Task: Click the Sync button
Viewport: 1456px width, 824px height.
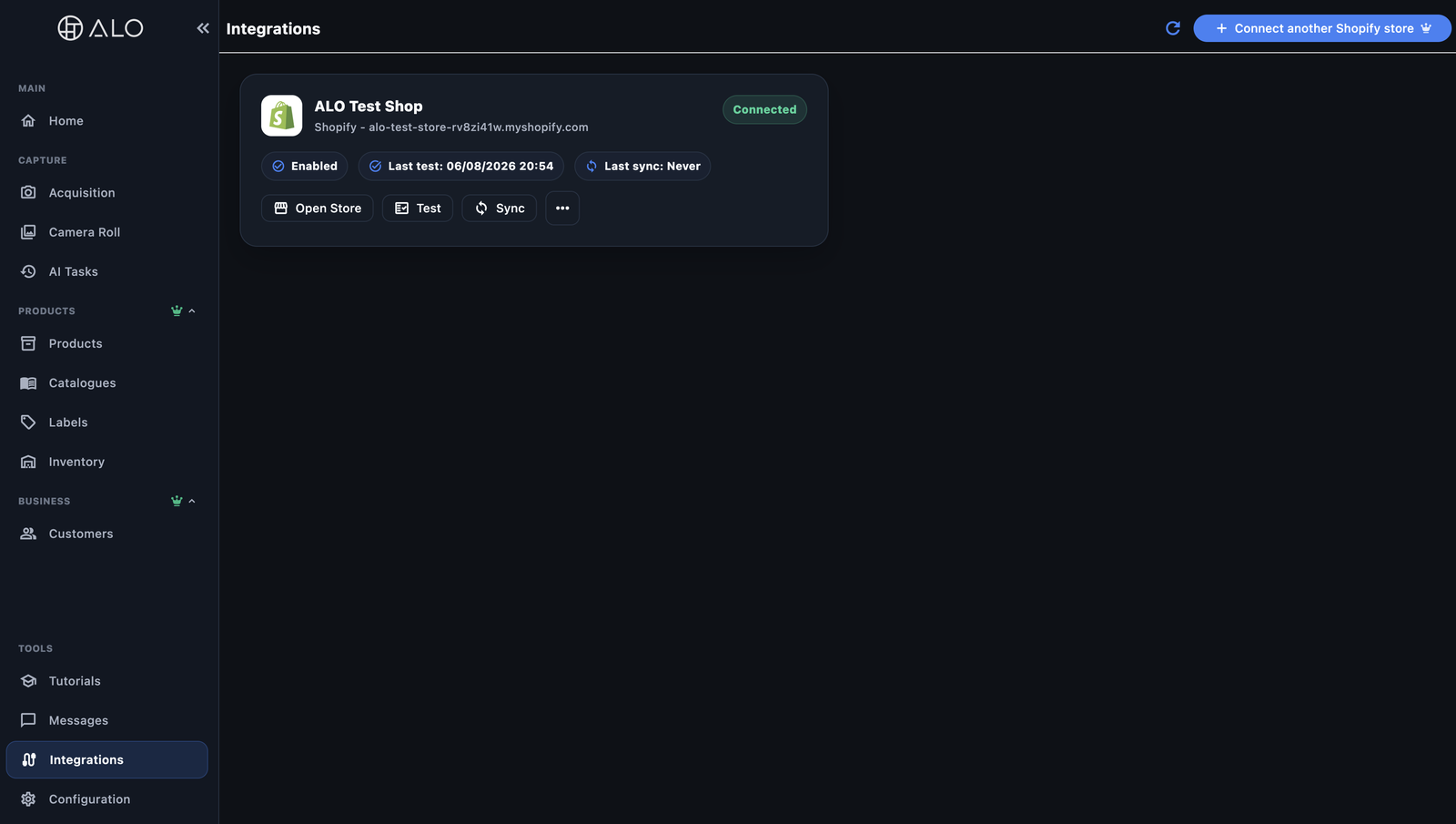Action: [500, 209]
